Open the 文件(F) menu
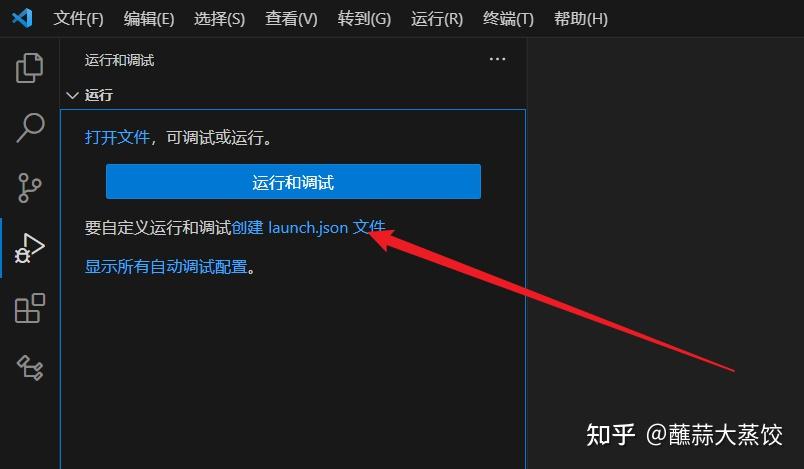The image size is (804, 469). coord(78,19)
